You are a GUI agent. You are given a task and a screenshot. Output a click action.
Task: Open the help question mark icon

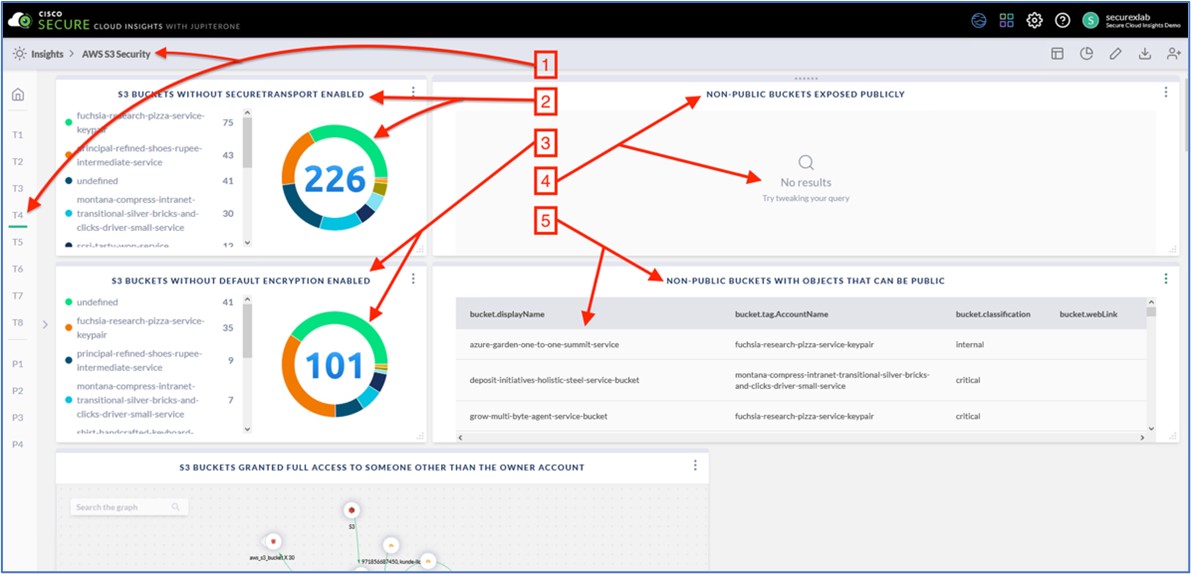tap(1062, 20)
